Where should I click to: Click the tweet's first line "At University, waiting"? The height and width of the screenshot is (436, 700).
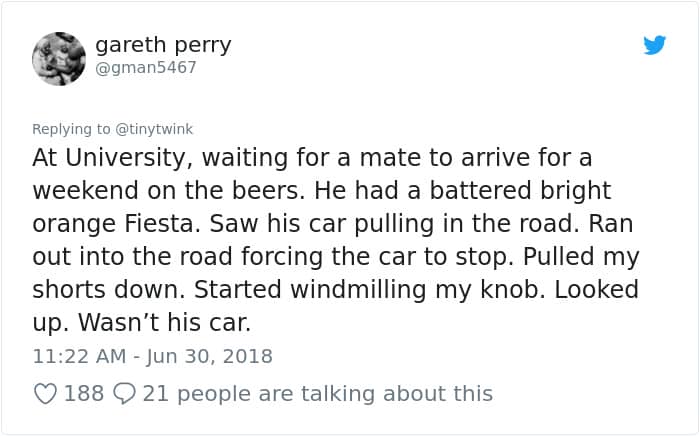(152, 158)
